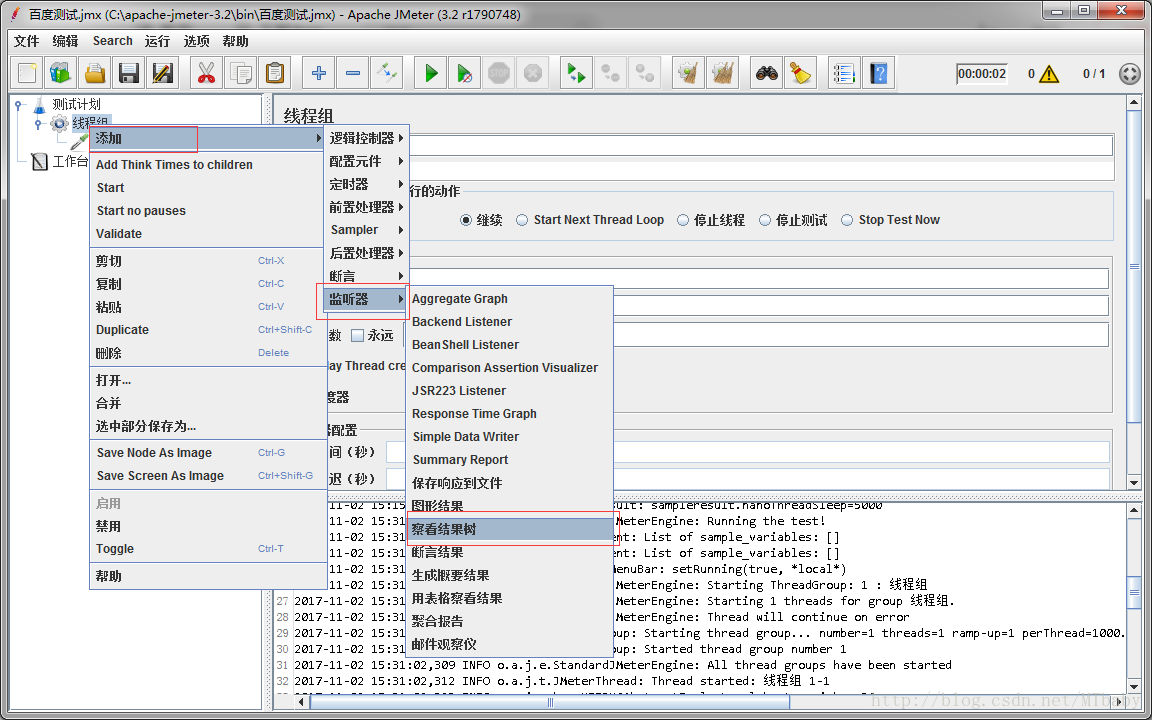The height and width of the screenshot is (720, 1152).
Task: Select the Stop Test Now radio button
Action: [847, 220]
